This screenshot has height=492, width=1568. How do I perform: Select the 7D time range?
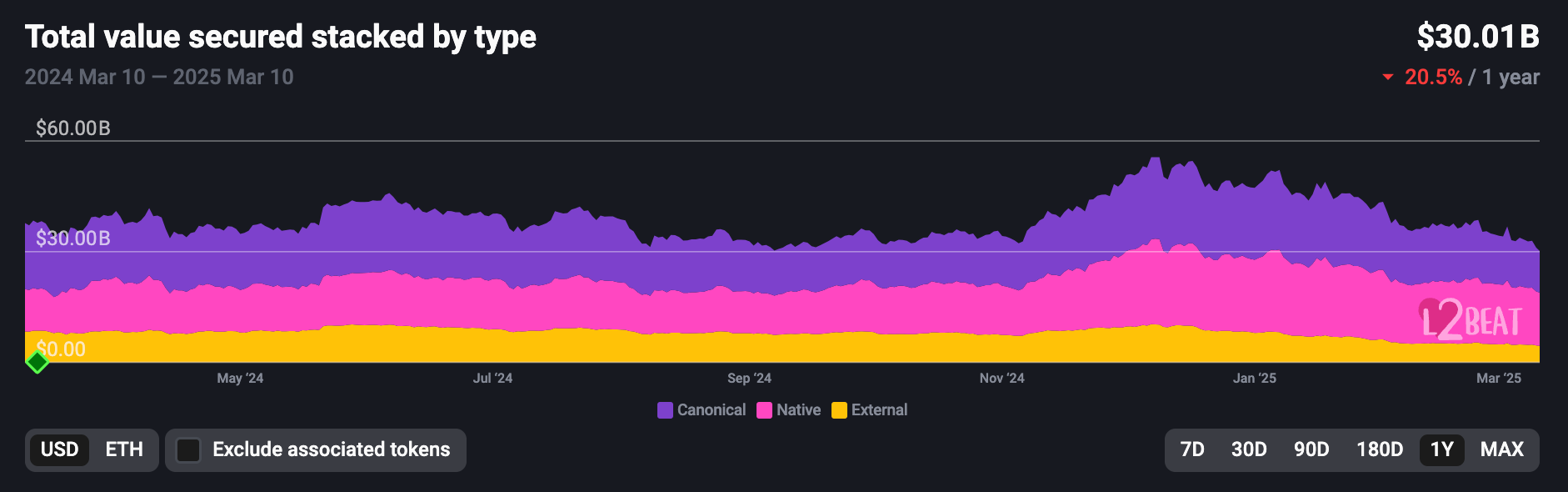[x=1192, y=449]
